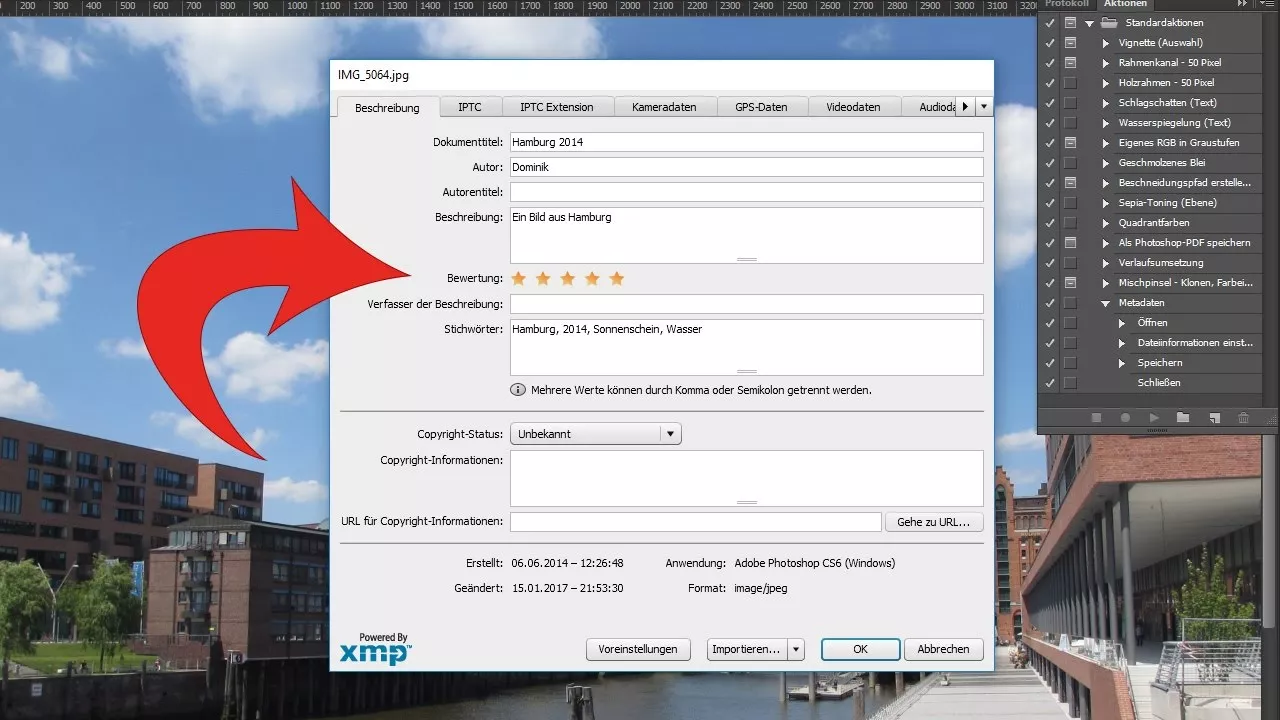Viewport: 1280px width, 720px height.
Task: Click the Play icon in the Actions panel
Action: (1153, 418)
